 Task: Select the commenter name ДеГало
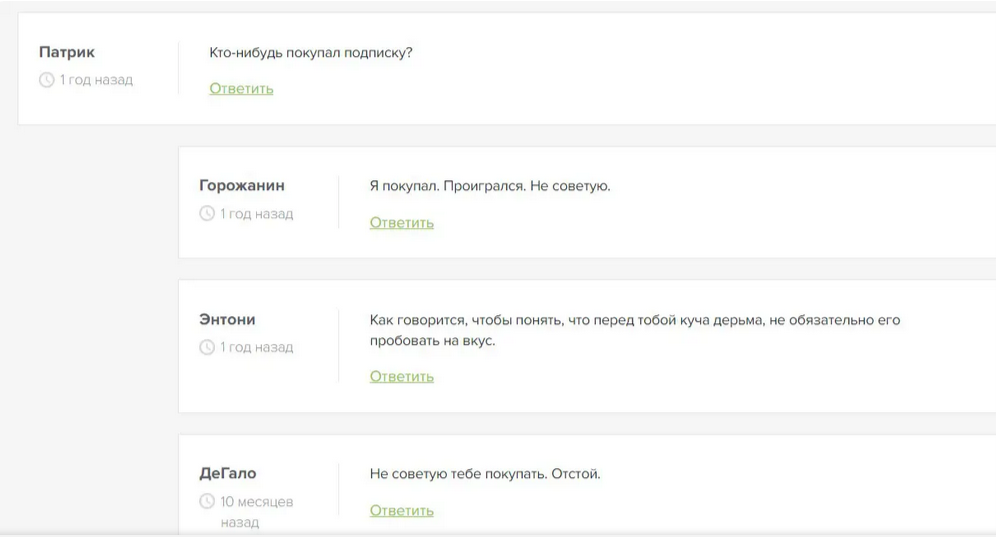click(229, 473)
